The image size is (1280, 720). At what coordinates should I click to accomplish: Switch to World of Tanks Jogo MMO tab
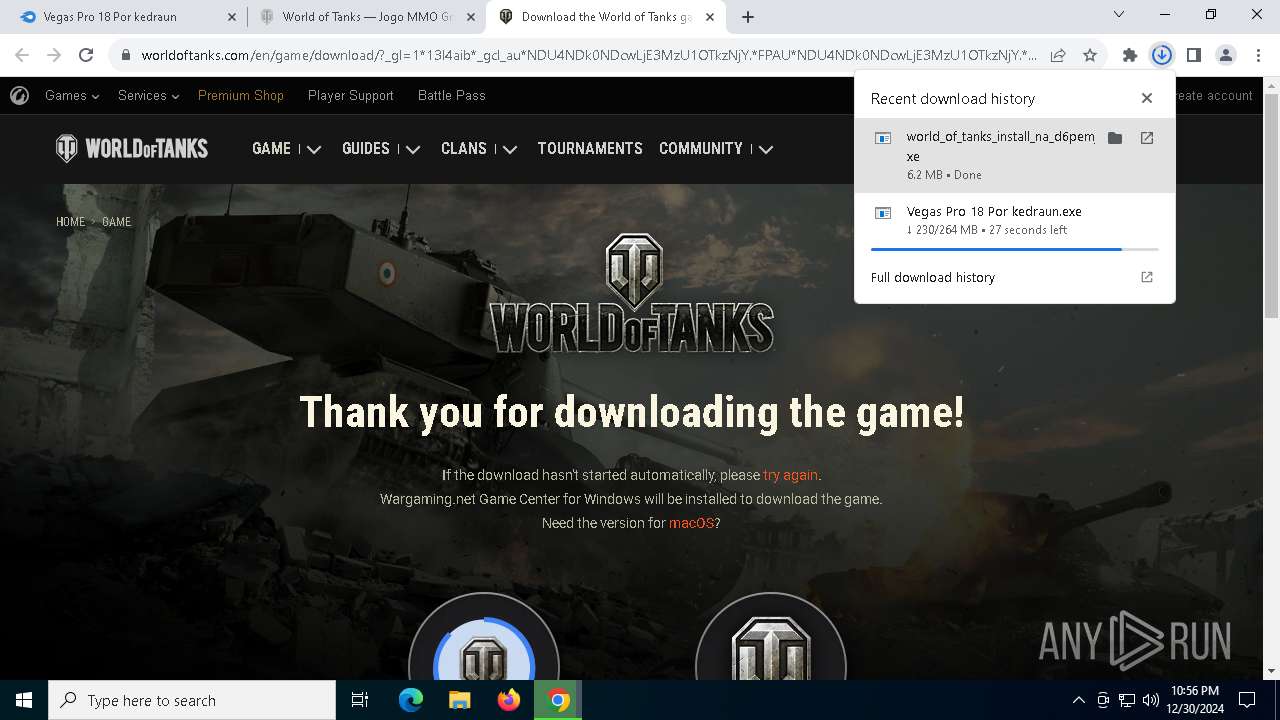click(x=366, y=17)
